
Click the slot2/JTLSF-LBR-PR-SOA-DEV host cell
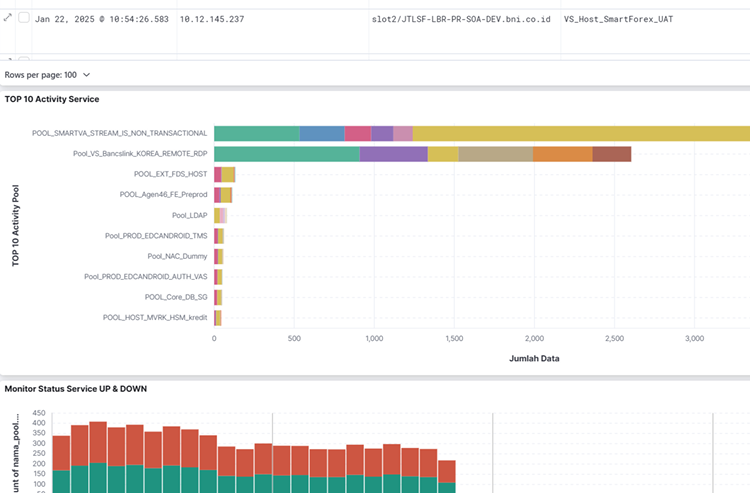click(x=455, y=19)
